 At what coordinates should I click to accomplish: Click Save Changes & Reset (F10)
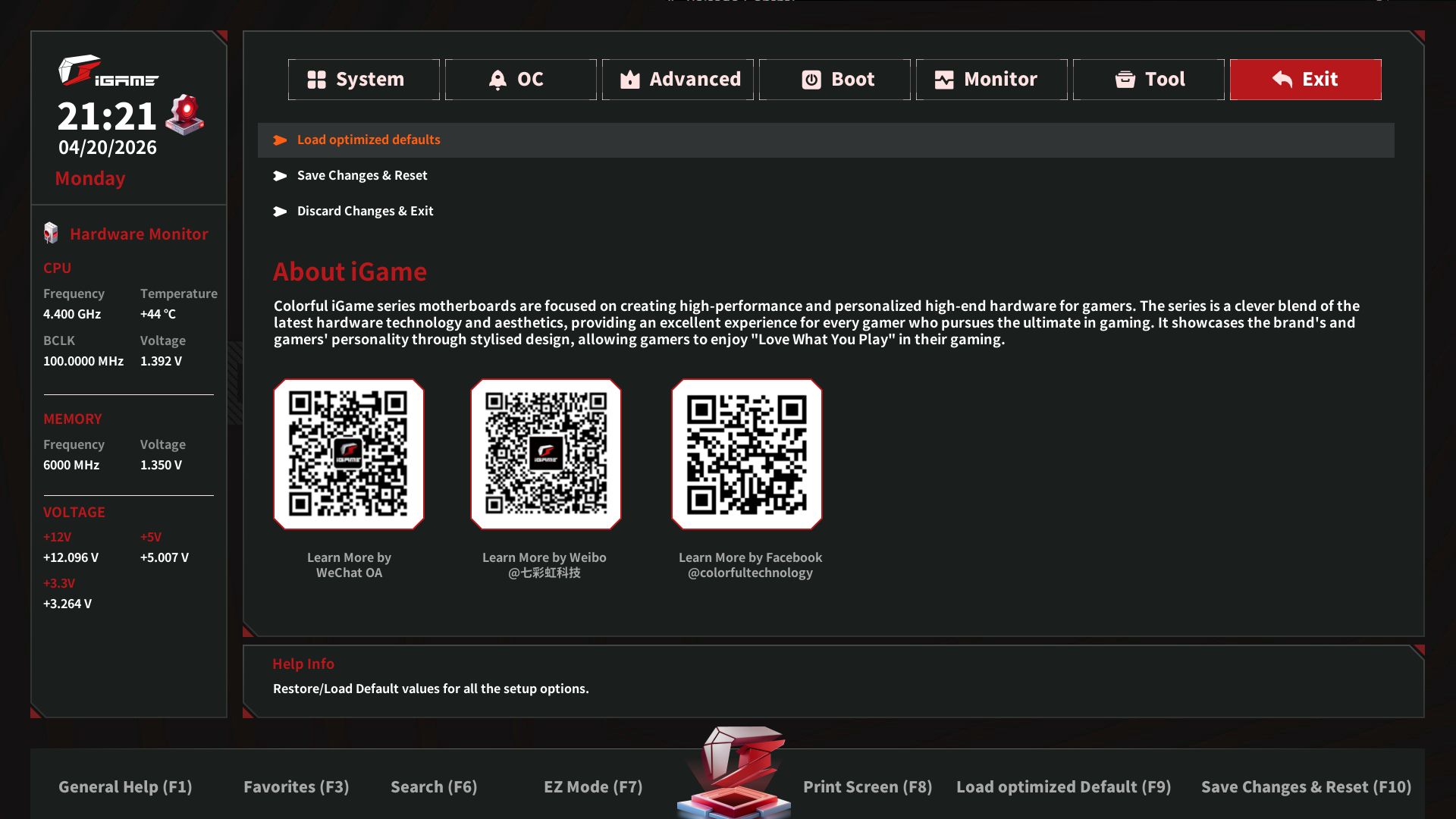click(1307, 787)
